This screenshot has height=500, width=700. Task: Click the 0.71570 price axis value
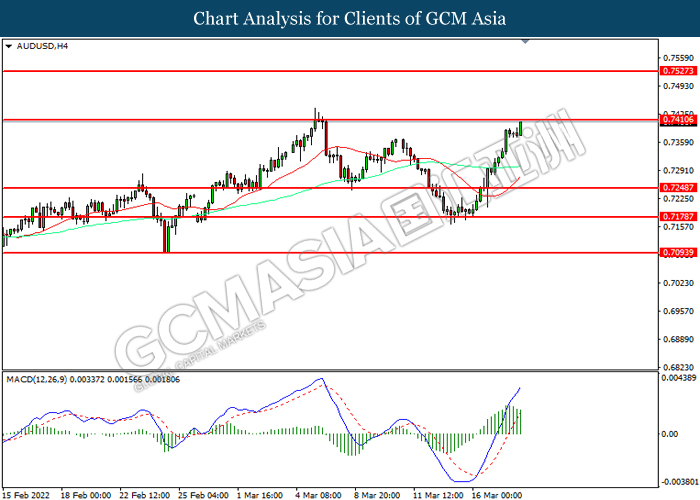[x=679, y=227]
